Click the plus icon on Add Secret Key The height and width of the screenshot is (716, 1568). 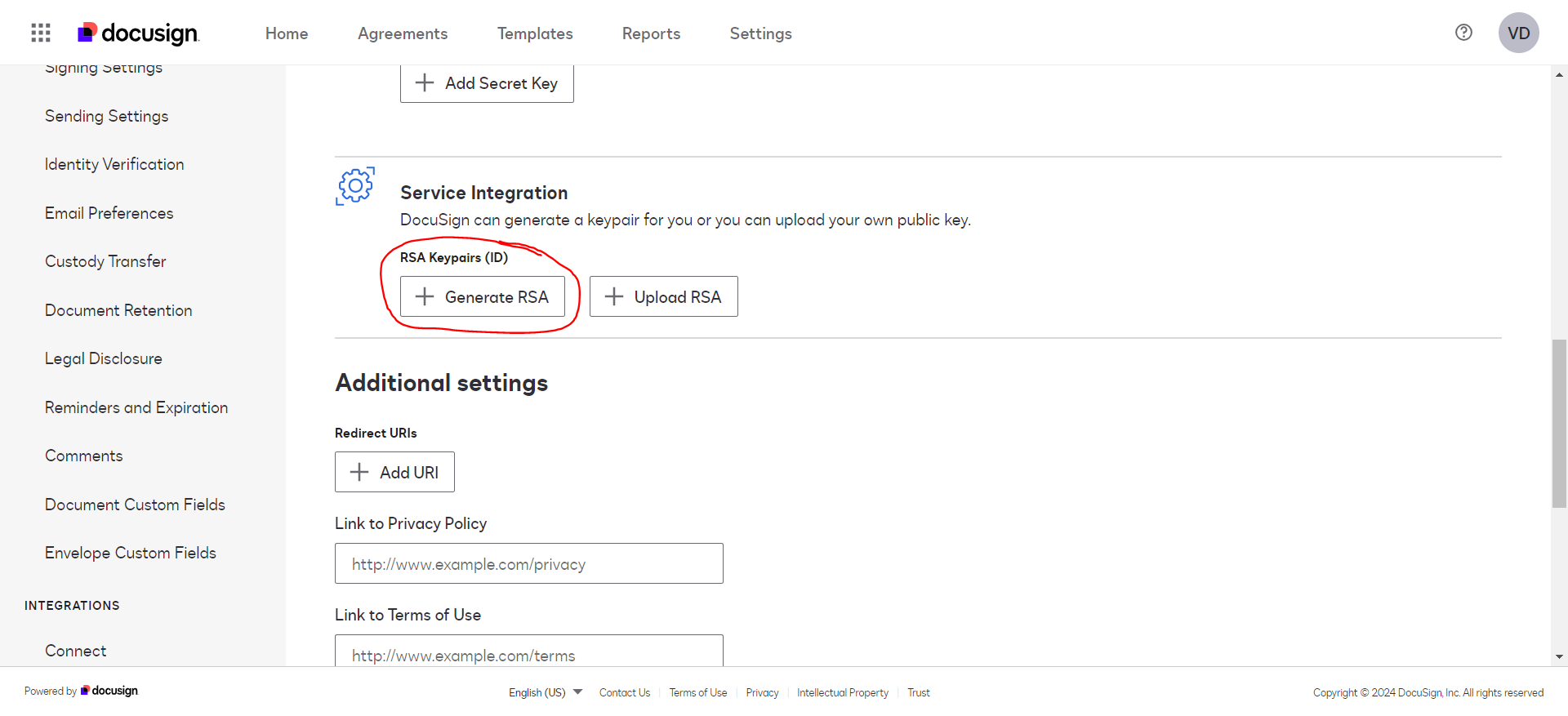coord(425,82)
